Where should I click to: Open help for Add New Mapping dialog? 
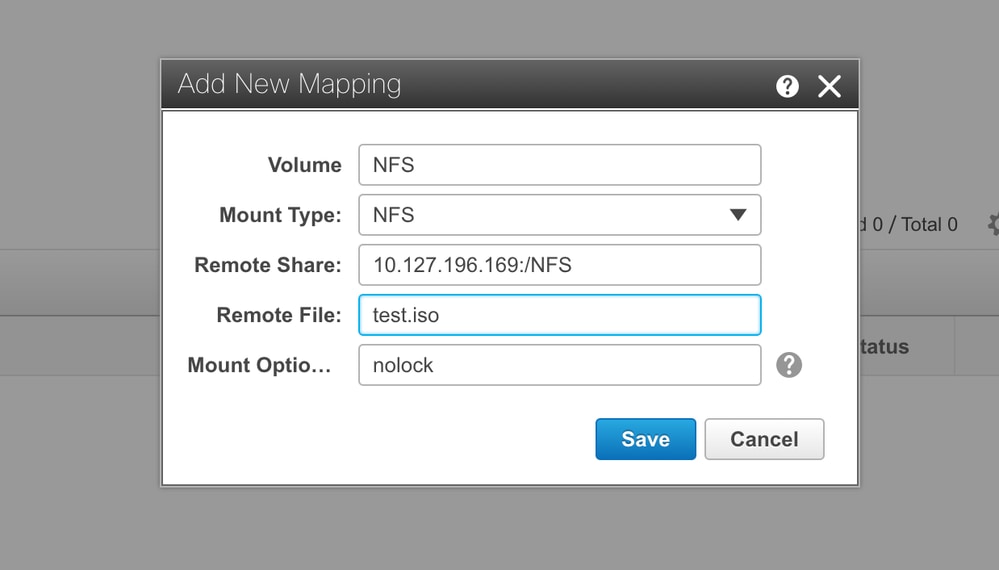787,85
